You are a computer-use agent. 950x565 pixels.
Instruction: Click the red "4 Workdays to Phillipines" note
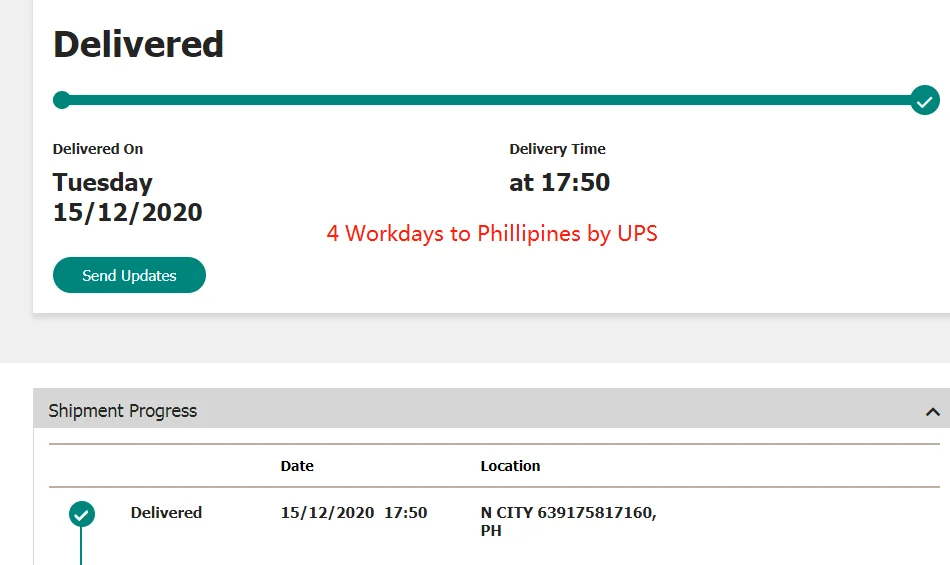click(x=491, y=234)
